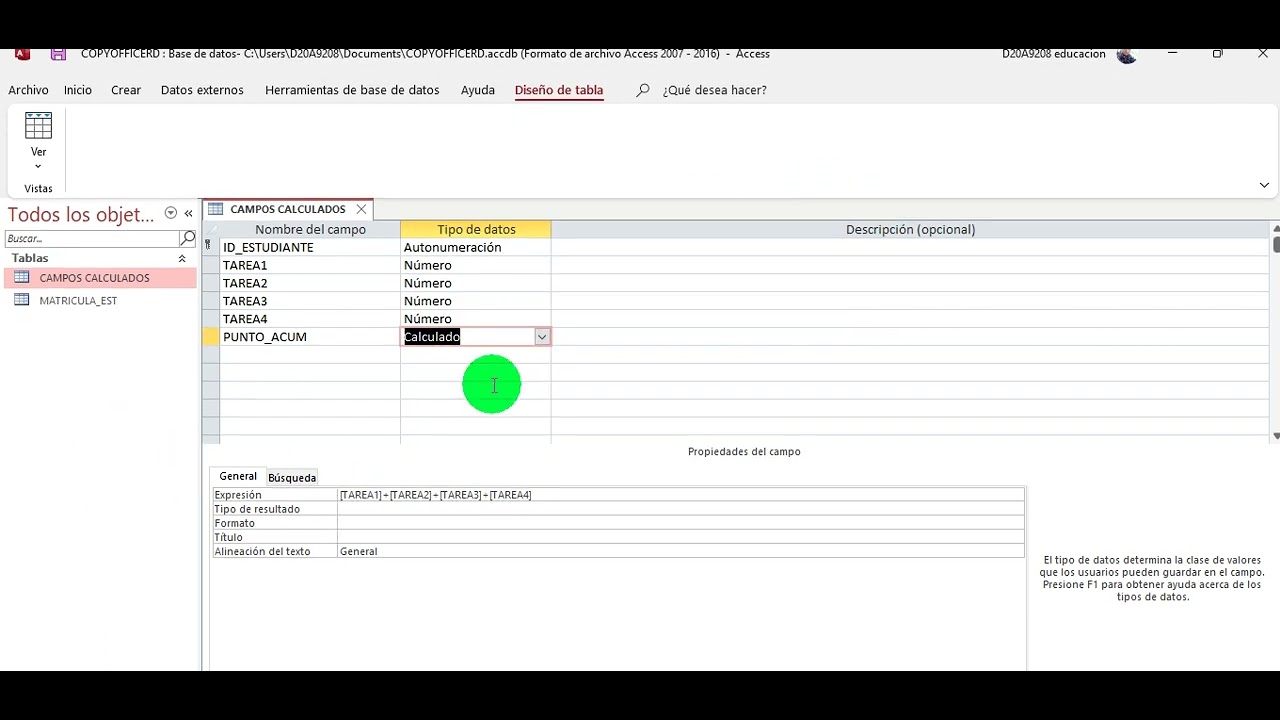Open the Datos externos tab
1280x720 pixels.
click(x=202, y=90)
